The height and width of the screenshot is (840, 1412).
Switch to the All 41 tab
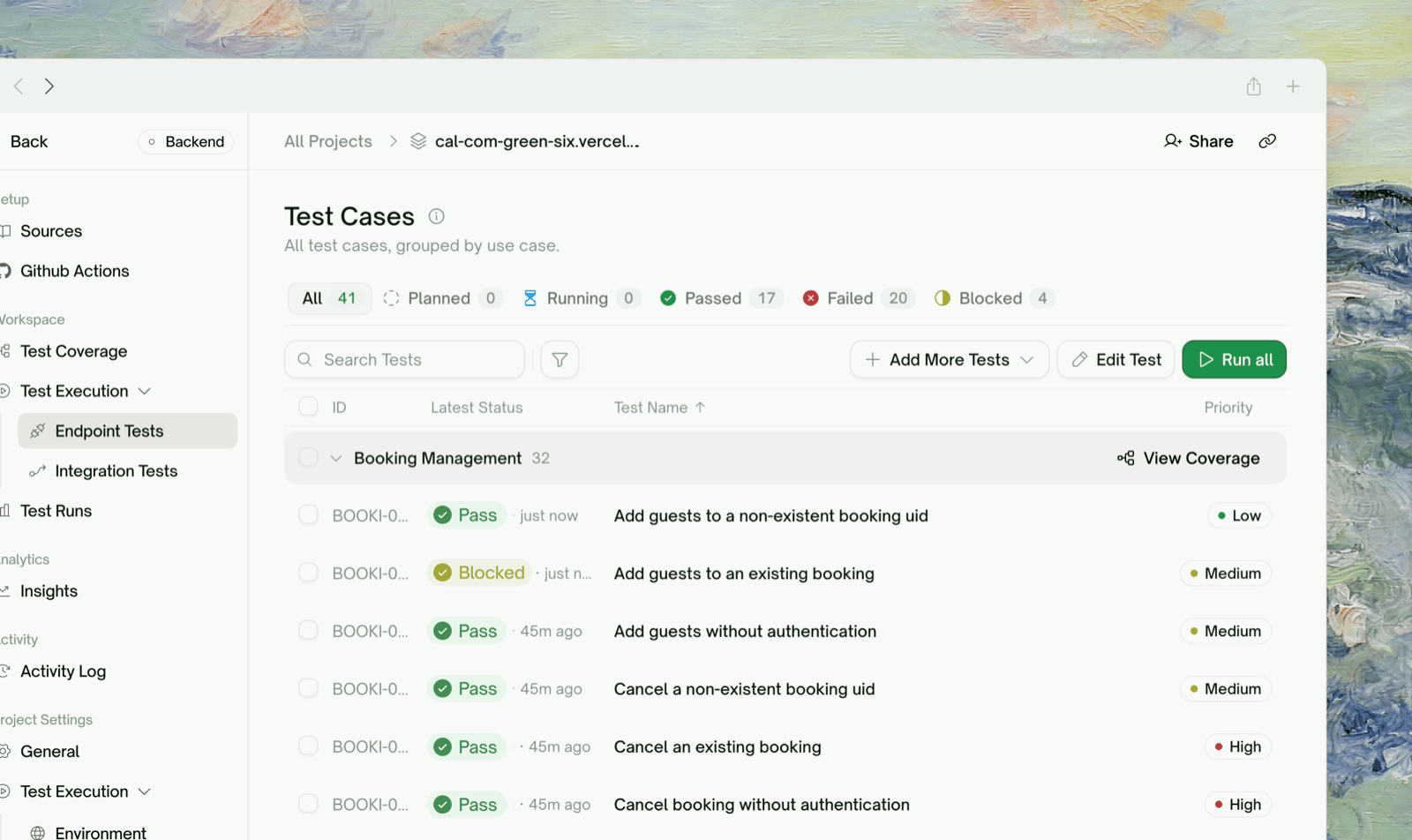pyautogui.click(x=329, y=298)
